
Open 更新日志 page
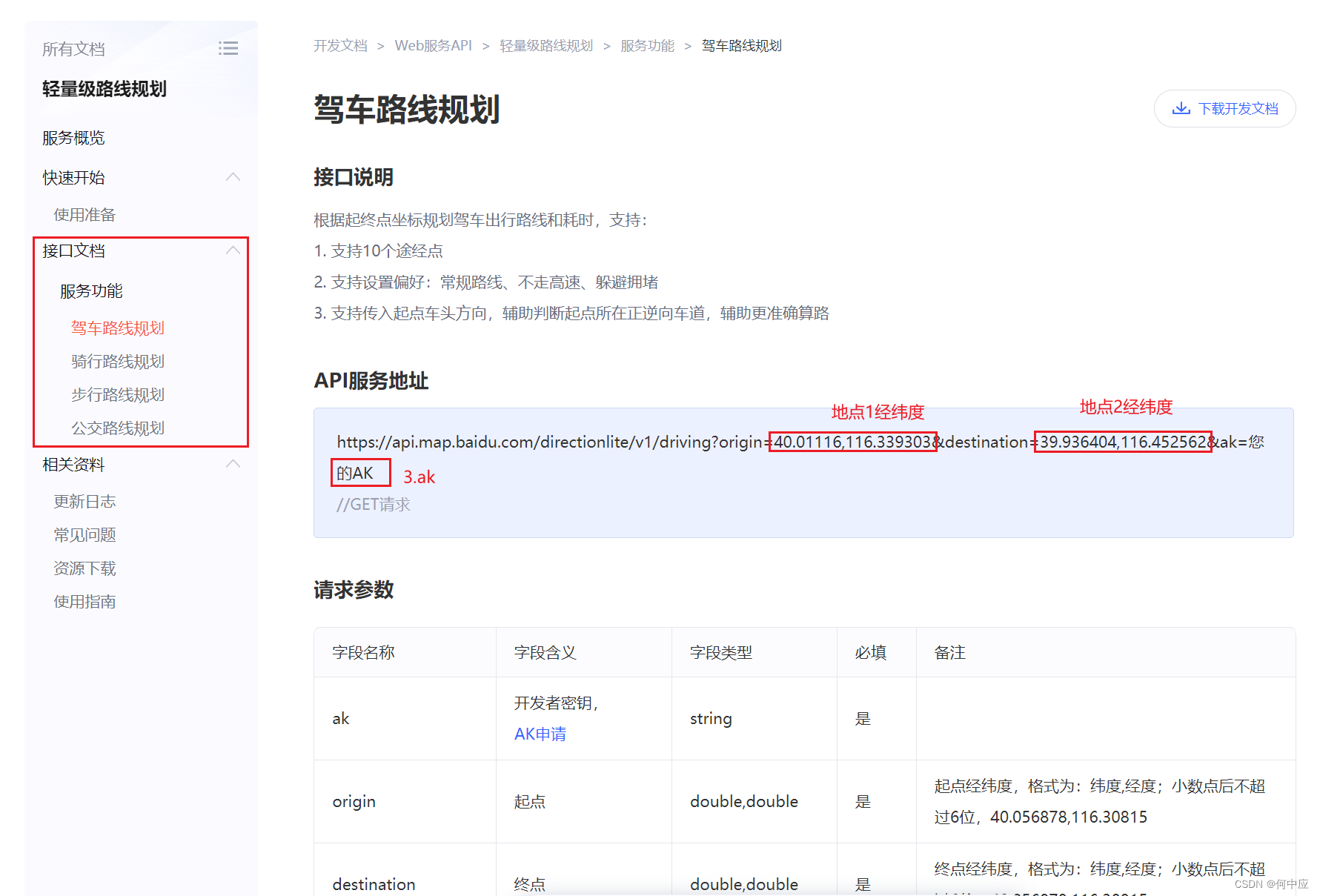tap(84, 502)
